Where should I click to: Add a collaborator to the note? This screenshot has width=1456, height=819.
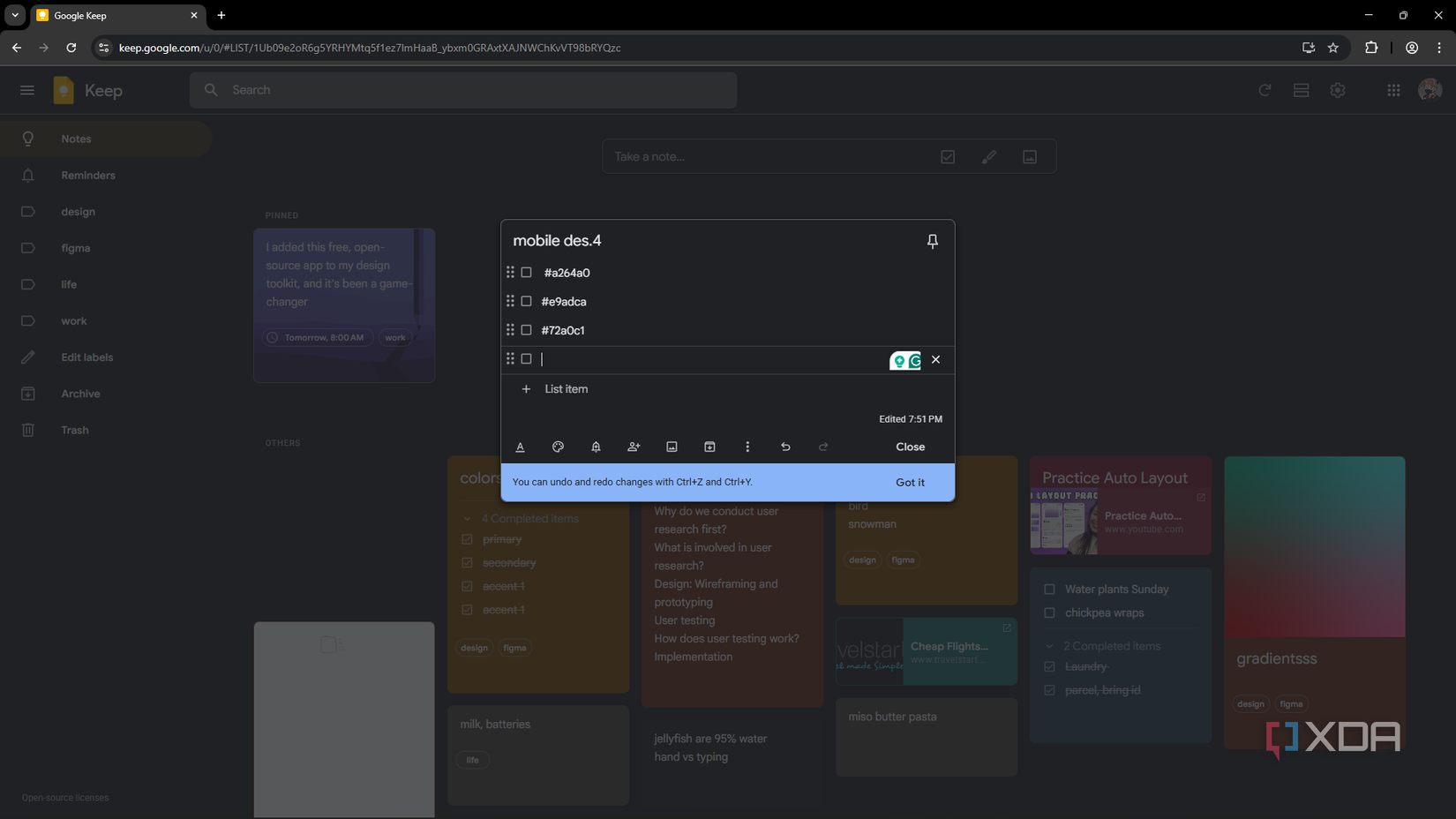(x=634, y=447)
